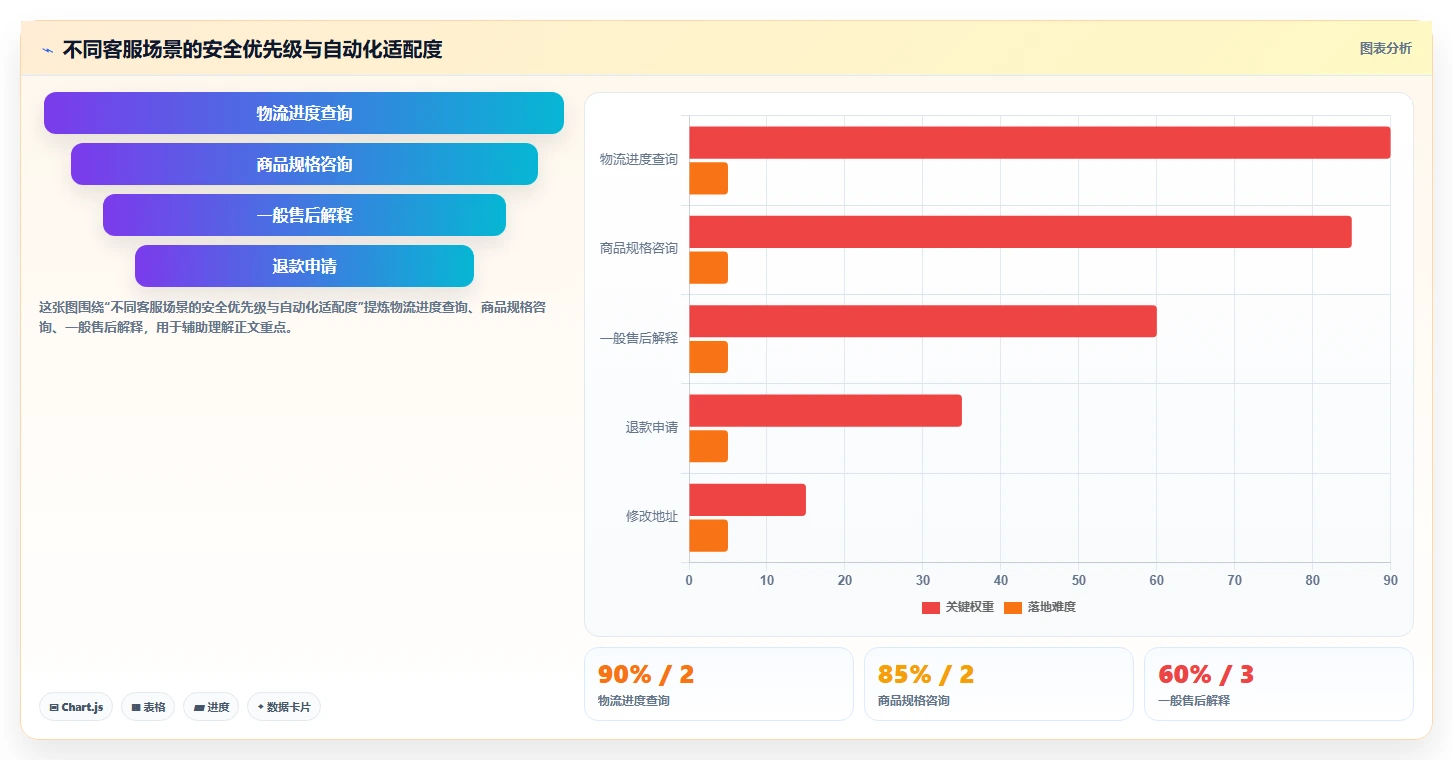Toggle the 关键权重 legend red swatch
The height and width of the screenshot is (760, 1453).
931,608
